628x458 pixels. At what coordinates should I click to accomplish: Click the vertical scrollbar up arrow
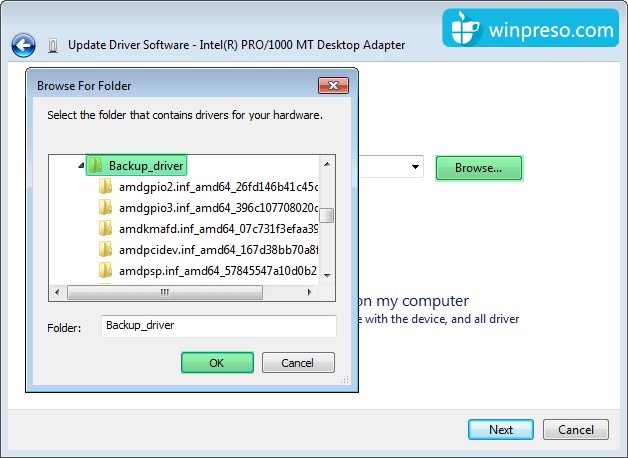pyautogui.click(x=327, y=164)
